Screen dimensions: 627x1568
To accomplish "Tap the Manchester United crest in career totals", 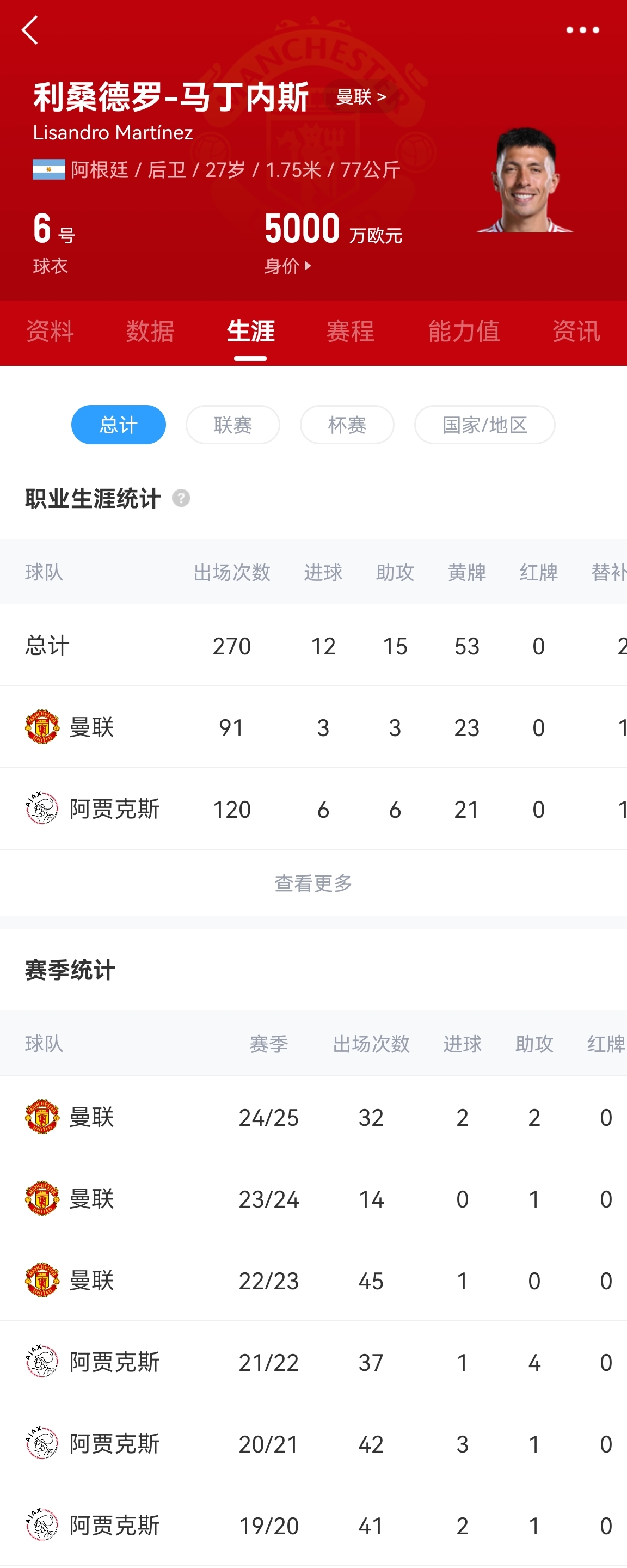I will 42,727.
